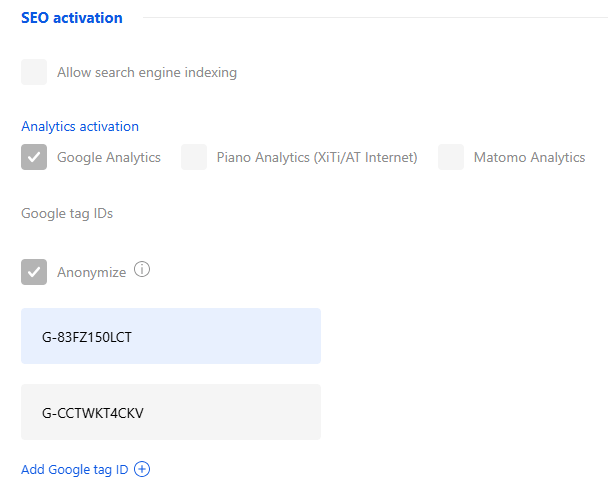The height and width of the screenshot is (492, 608).
Task: Enable the Matomo Analytics checkbox
Action: click(451, 157)
